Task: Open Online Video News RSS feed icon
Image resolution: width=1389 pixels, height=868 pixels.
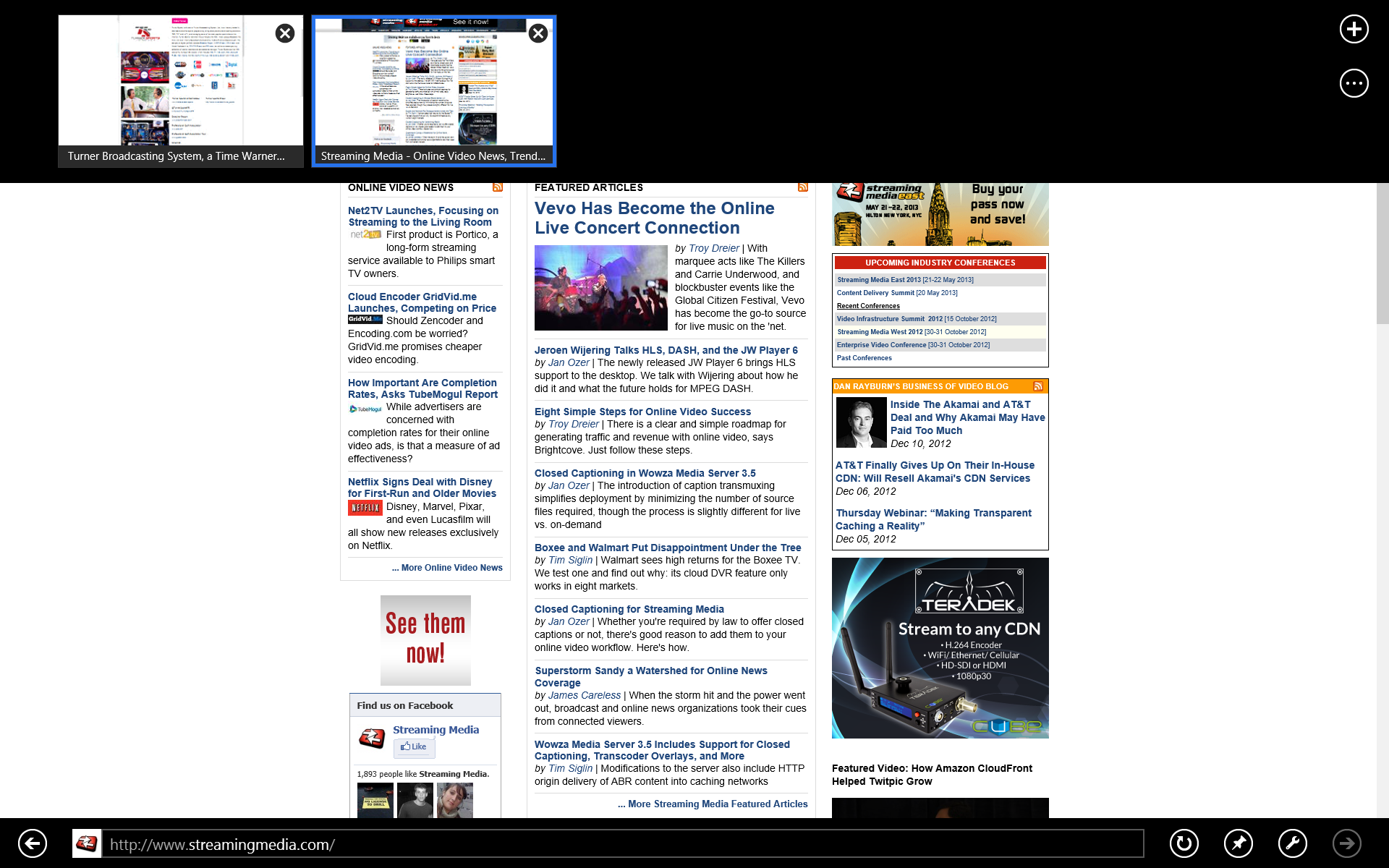Action: [498, 187]
